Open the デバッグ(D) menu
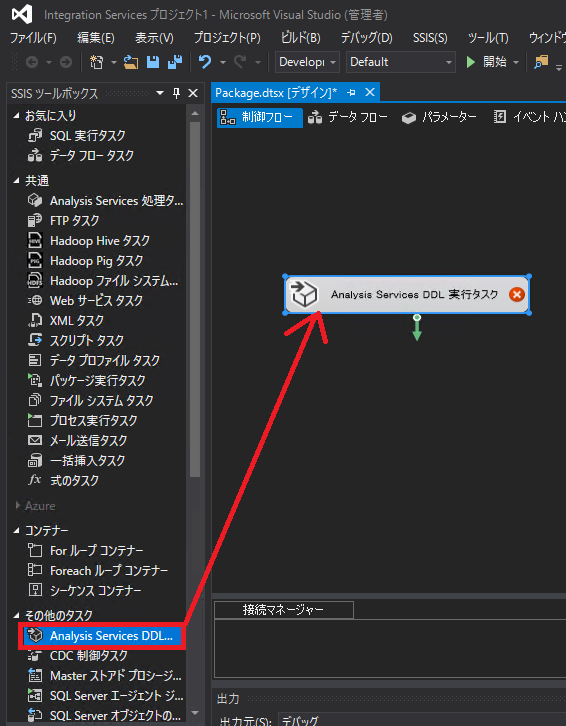This screenshot has width=566, height=726. [x=366, y=38]
